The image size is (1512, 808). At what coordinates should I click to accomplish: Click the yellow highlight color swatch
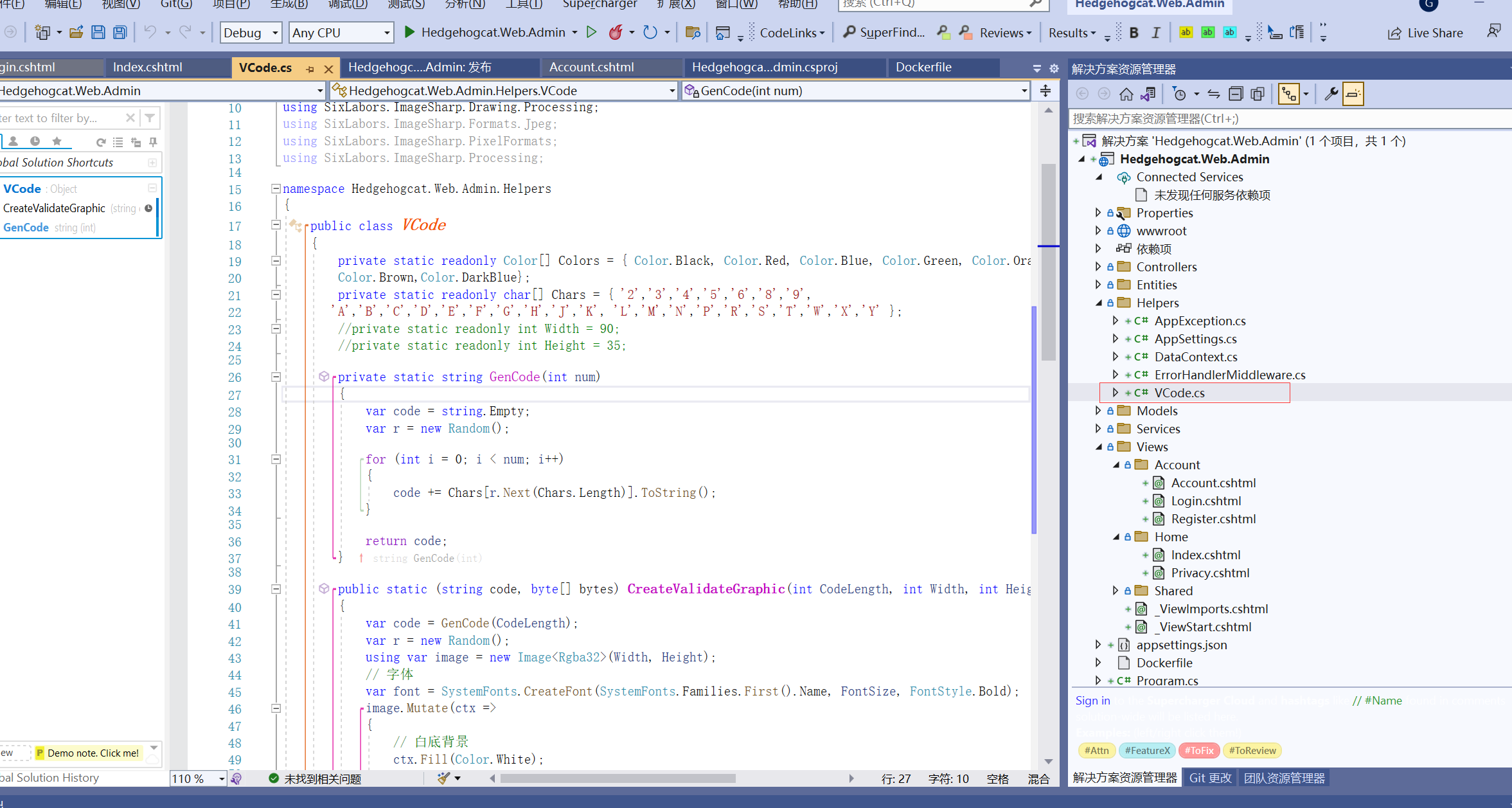[x=1186, y=32]
